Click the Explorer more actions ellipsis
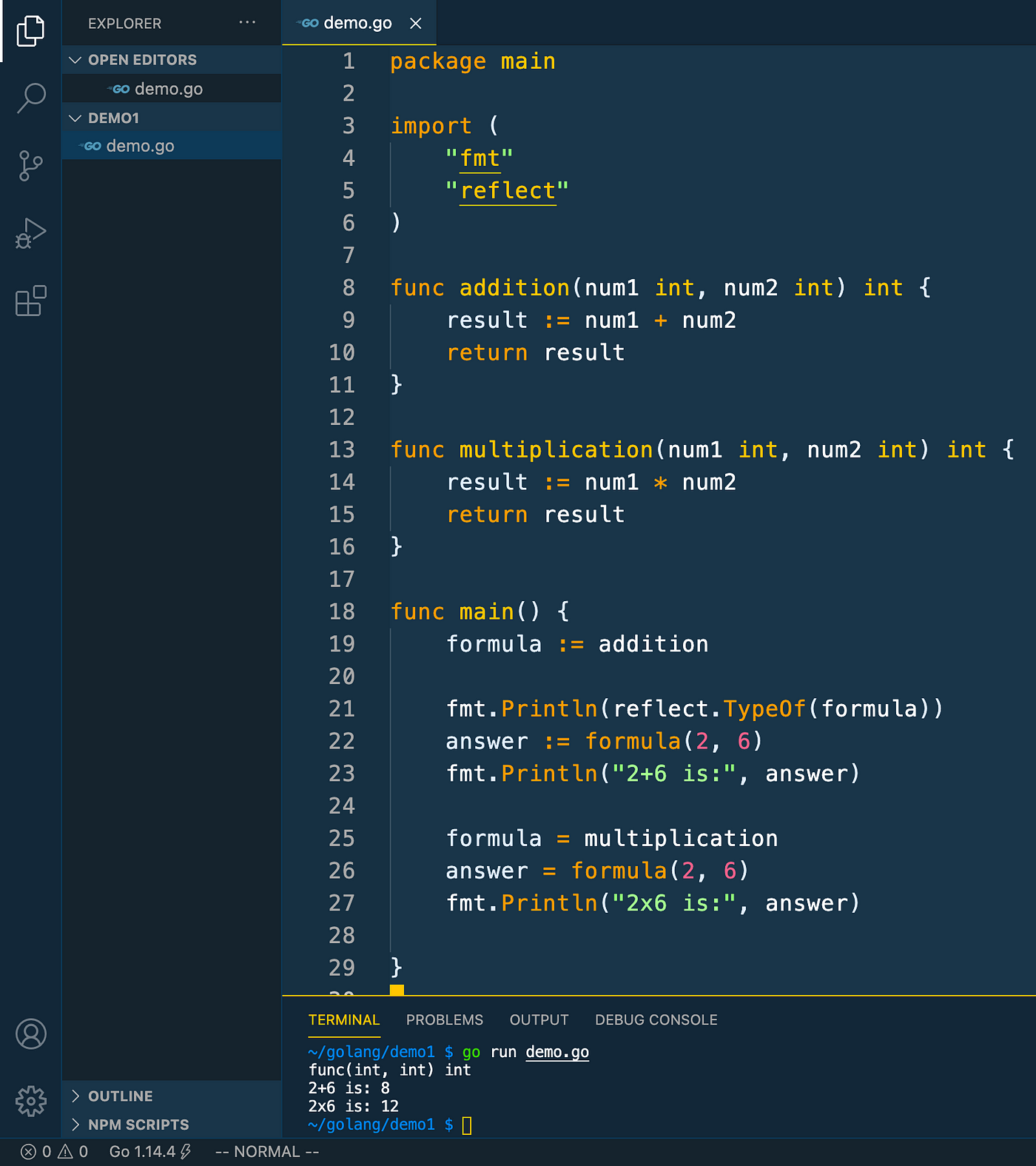Image resolution: width=1036 pixels, height=1166 pixels. tap(247, 23)
